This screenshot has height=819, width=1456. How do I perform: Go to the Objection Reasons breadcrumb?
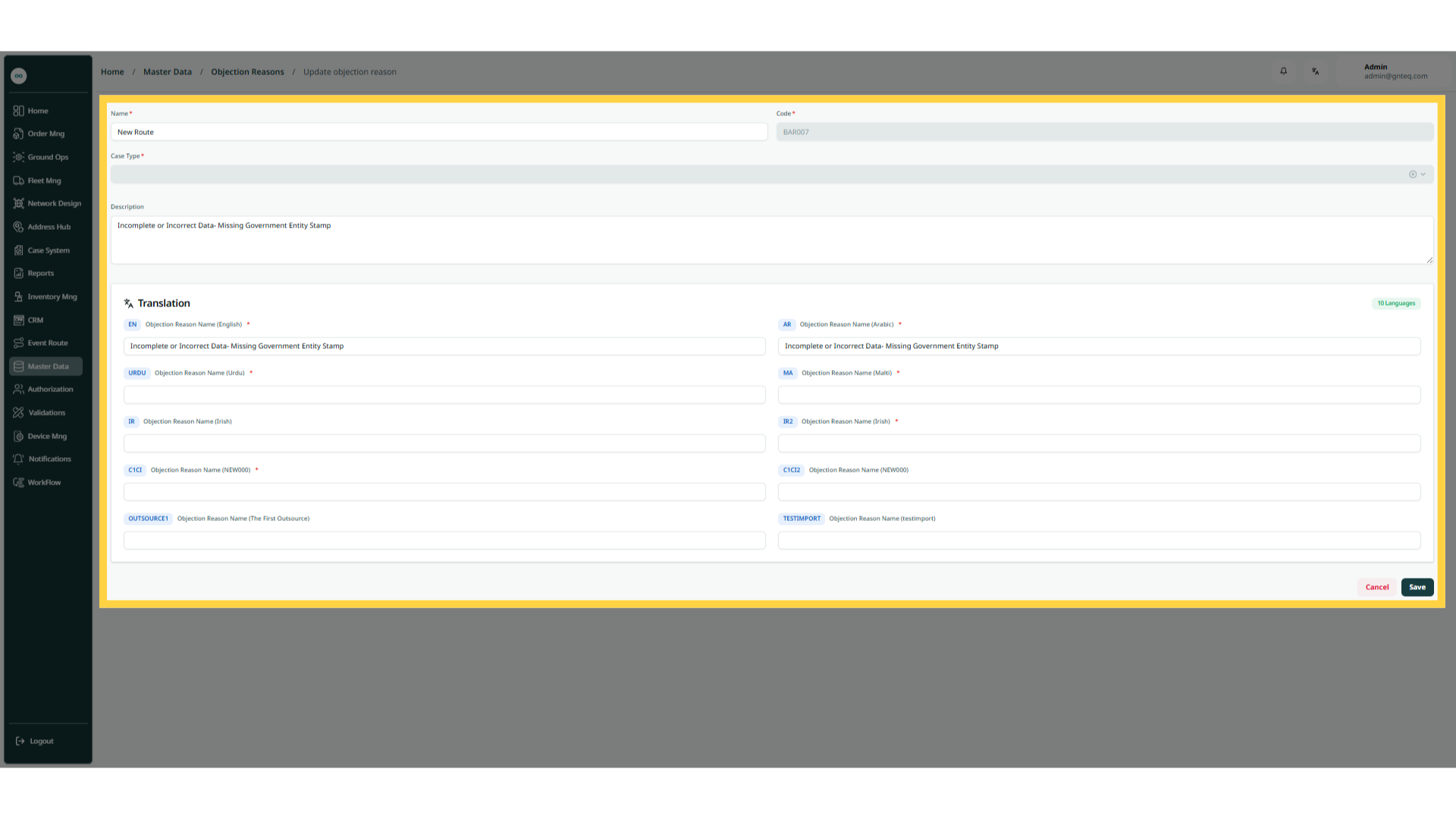click(247, 72)
